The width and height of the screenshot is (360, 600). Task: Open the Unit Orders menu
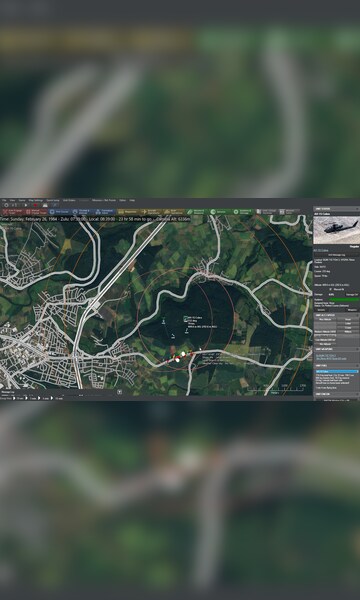(69, 200)
